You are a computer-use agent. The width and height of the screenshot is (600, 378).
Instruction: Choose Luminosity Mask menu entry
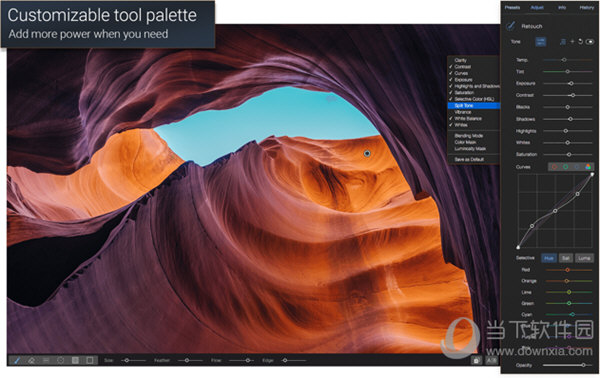pyautogui.click(x=474, y=149)
